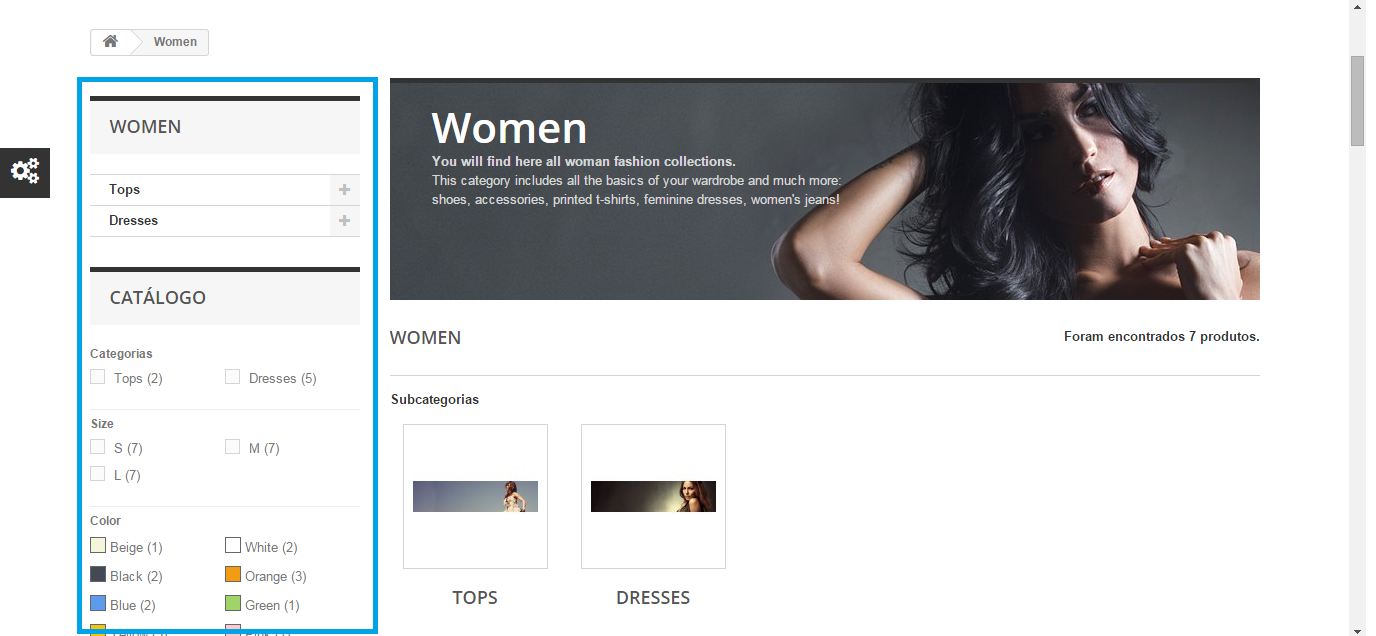The width and height of the screenshot is (1376, 636).
Task: Click the Subcategorias heading
Action: (435, 400)
